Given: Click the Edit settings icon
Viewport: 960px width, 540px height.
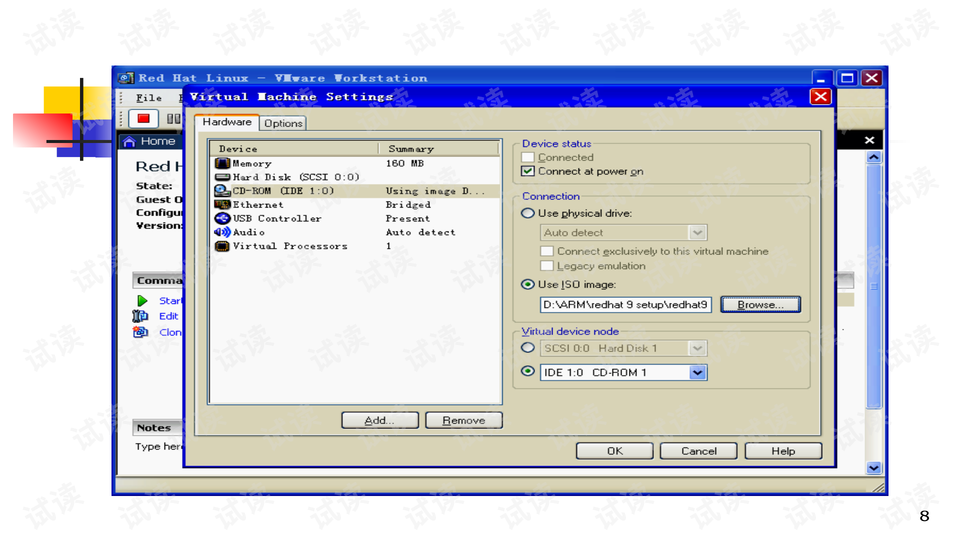Looking at the screenshot, I should pos(140,316).
